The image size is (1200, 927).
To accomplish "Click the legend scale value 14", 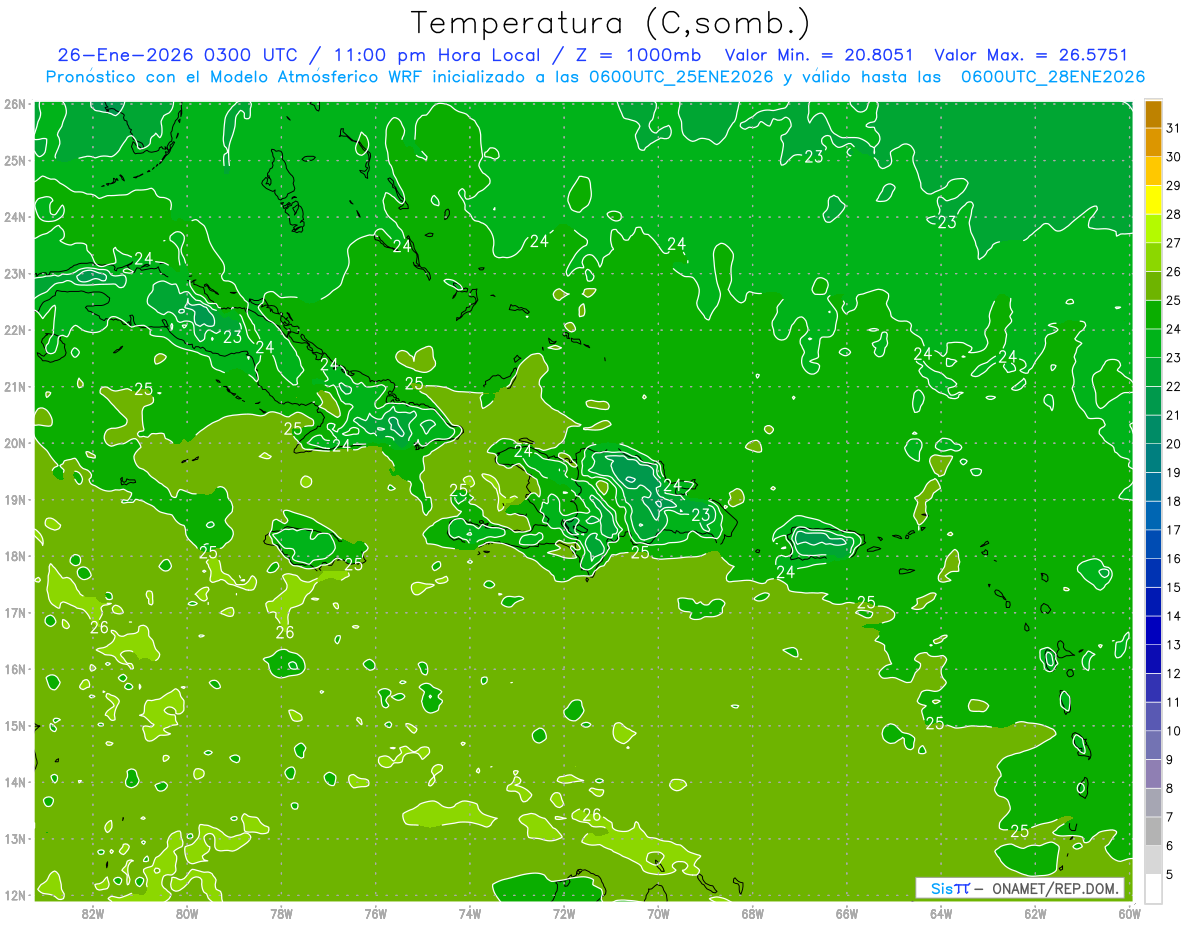I will pyautogui.click(x=1174, y=616).
